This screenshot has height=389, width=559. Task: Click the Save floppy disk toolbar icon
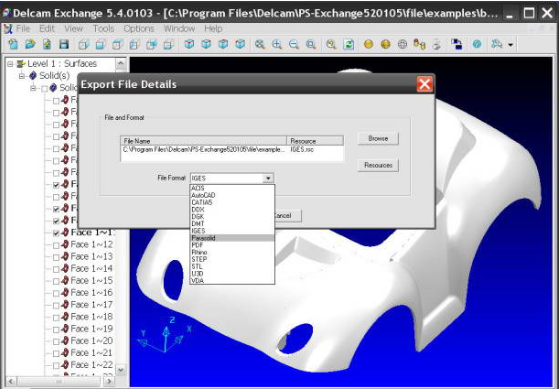click(x=64, y=44)
